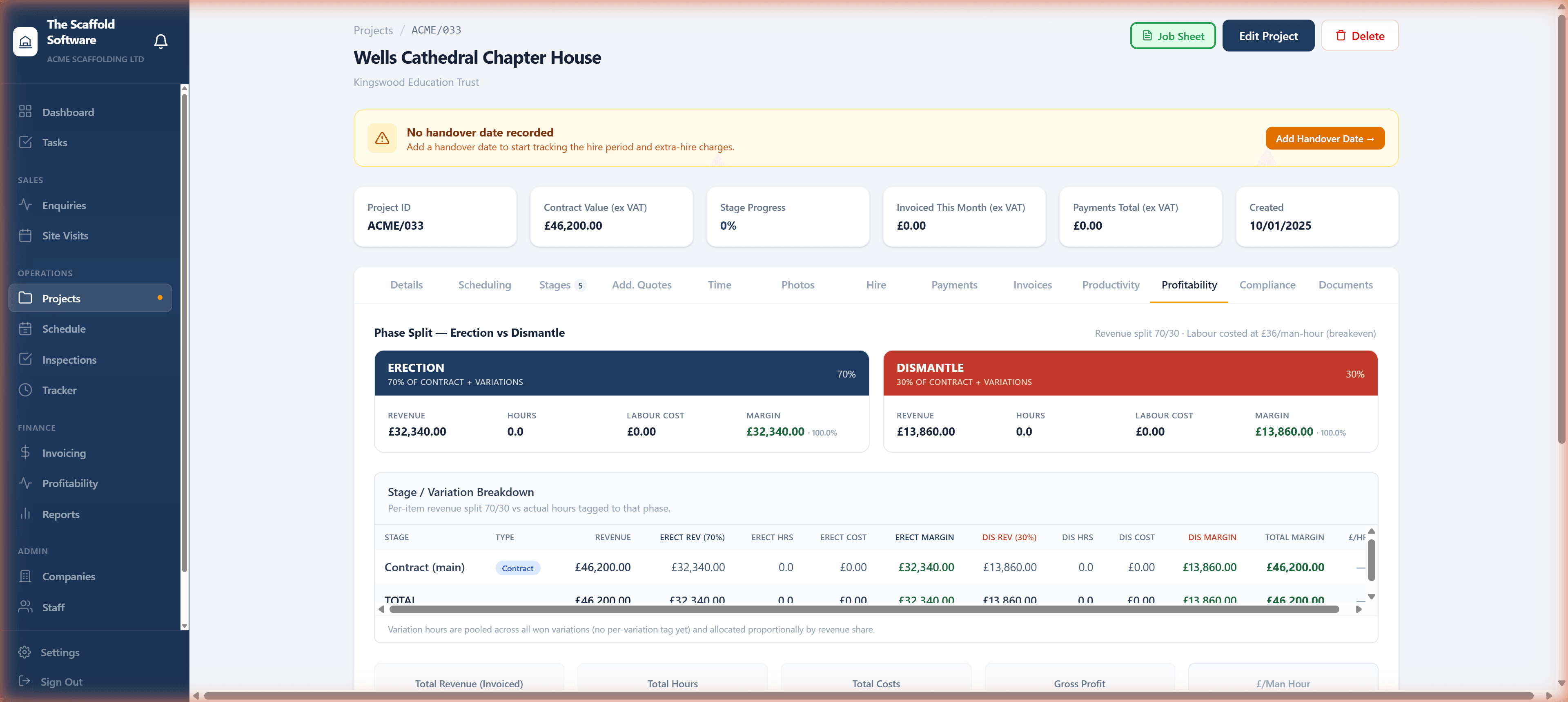This screenshot has width=1568, height=702.
Task: Click the Delete trash can icon
Action: pyautogui.click(x=1341, y=36)
